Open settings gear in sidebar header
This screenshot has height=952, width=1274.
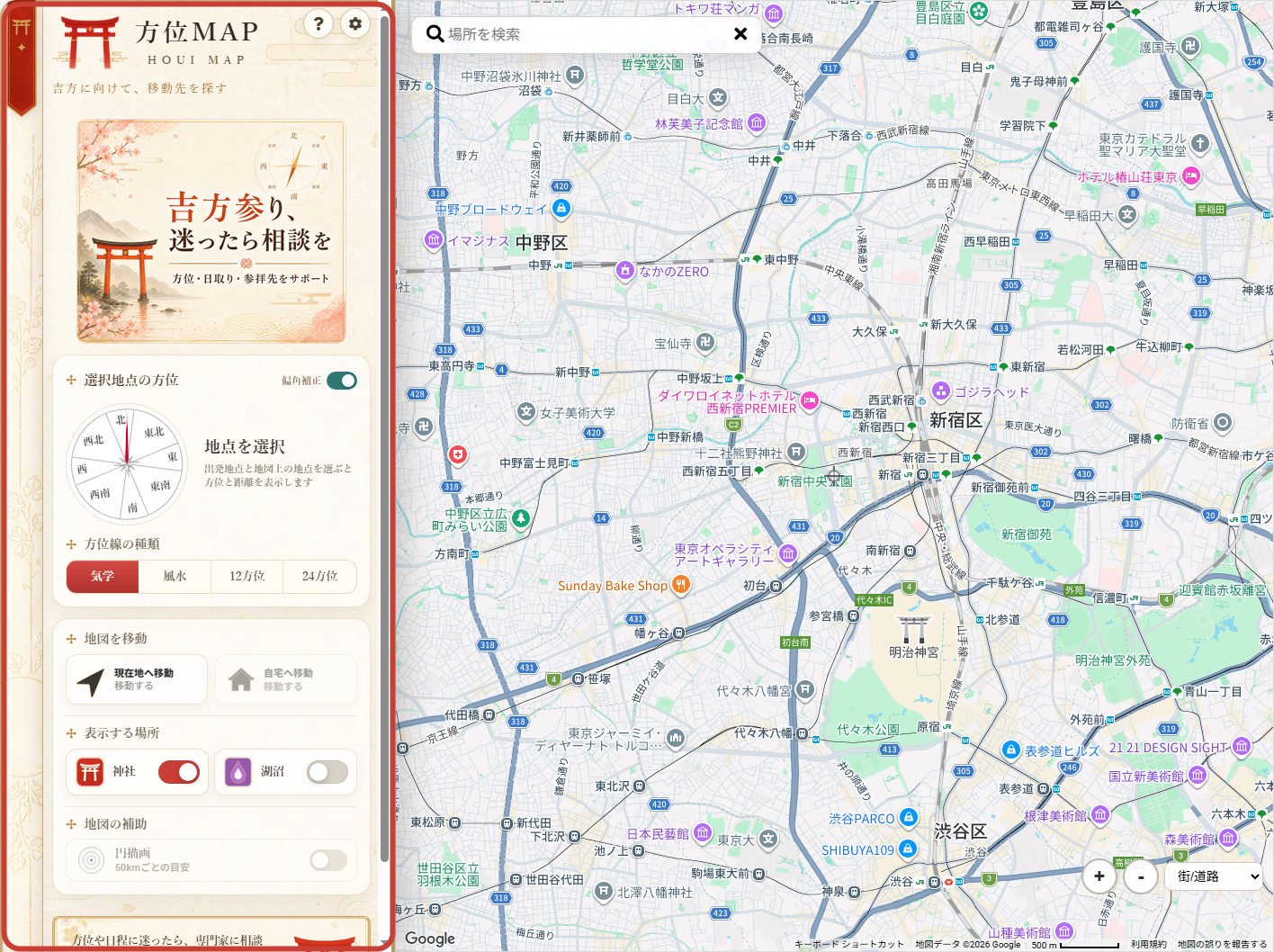pyautogui.click(x=355, y=24)
